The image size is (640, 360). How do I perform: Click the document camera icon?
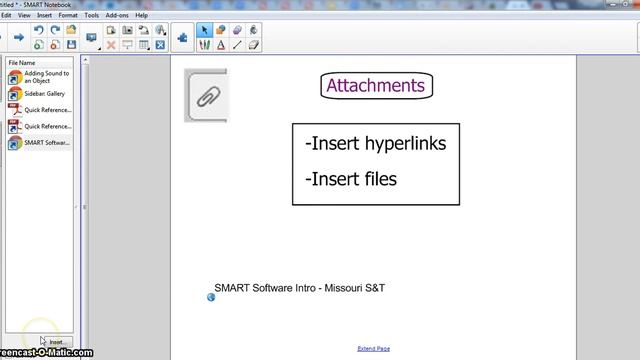144,30
